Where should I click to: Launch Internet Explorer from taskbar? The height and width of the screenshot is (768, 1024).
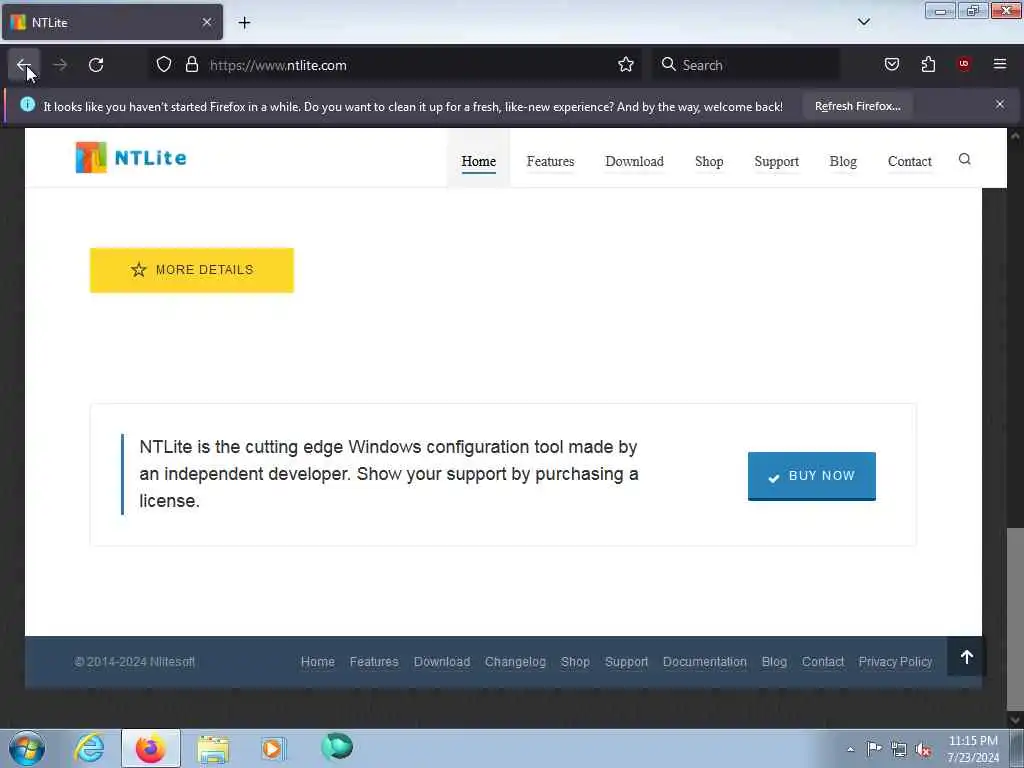click(x=89, y=748)
